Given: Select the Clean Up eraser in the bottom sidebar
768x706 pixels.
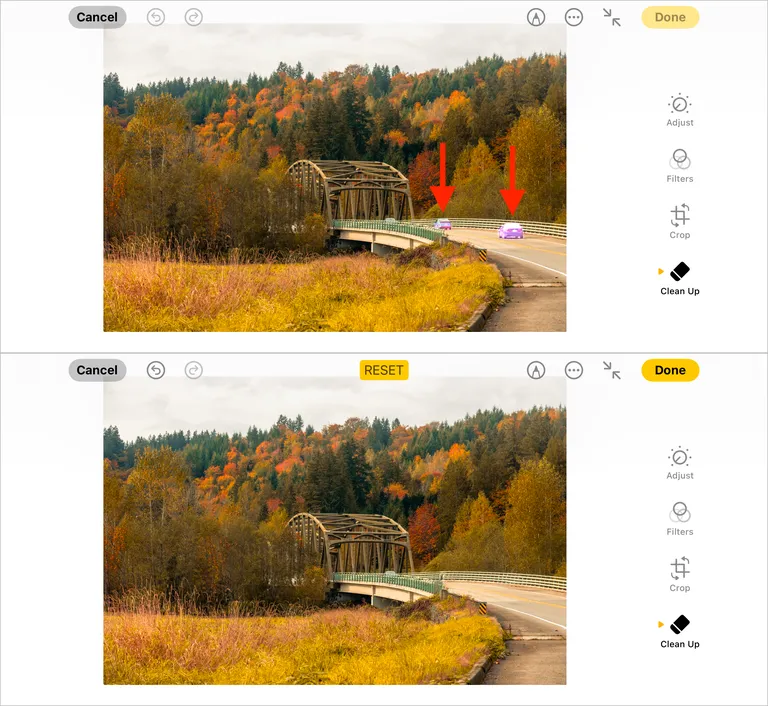Looking at the screenshot, I should click(x=680, y=632).
